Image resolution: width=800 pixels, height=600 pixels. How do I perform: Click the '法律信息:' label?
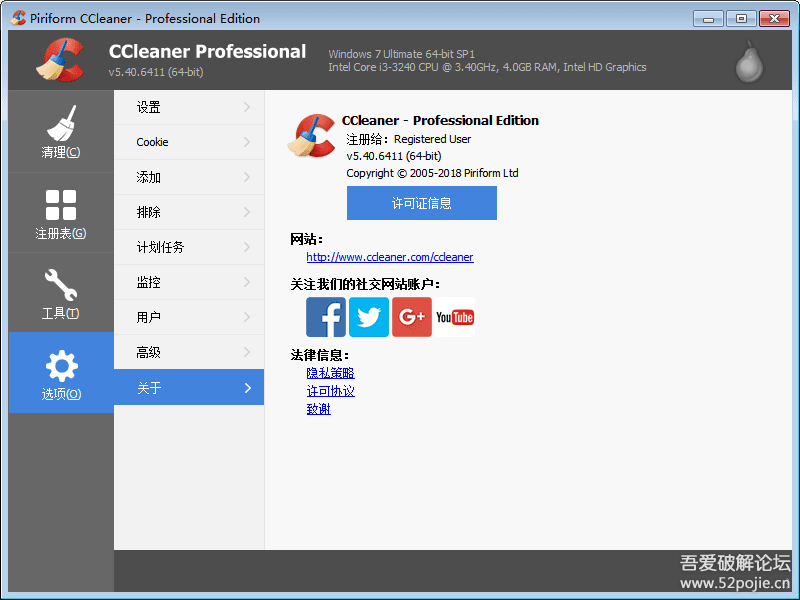pyautogui.click(x=320, y=355)
